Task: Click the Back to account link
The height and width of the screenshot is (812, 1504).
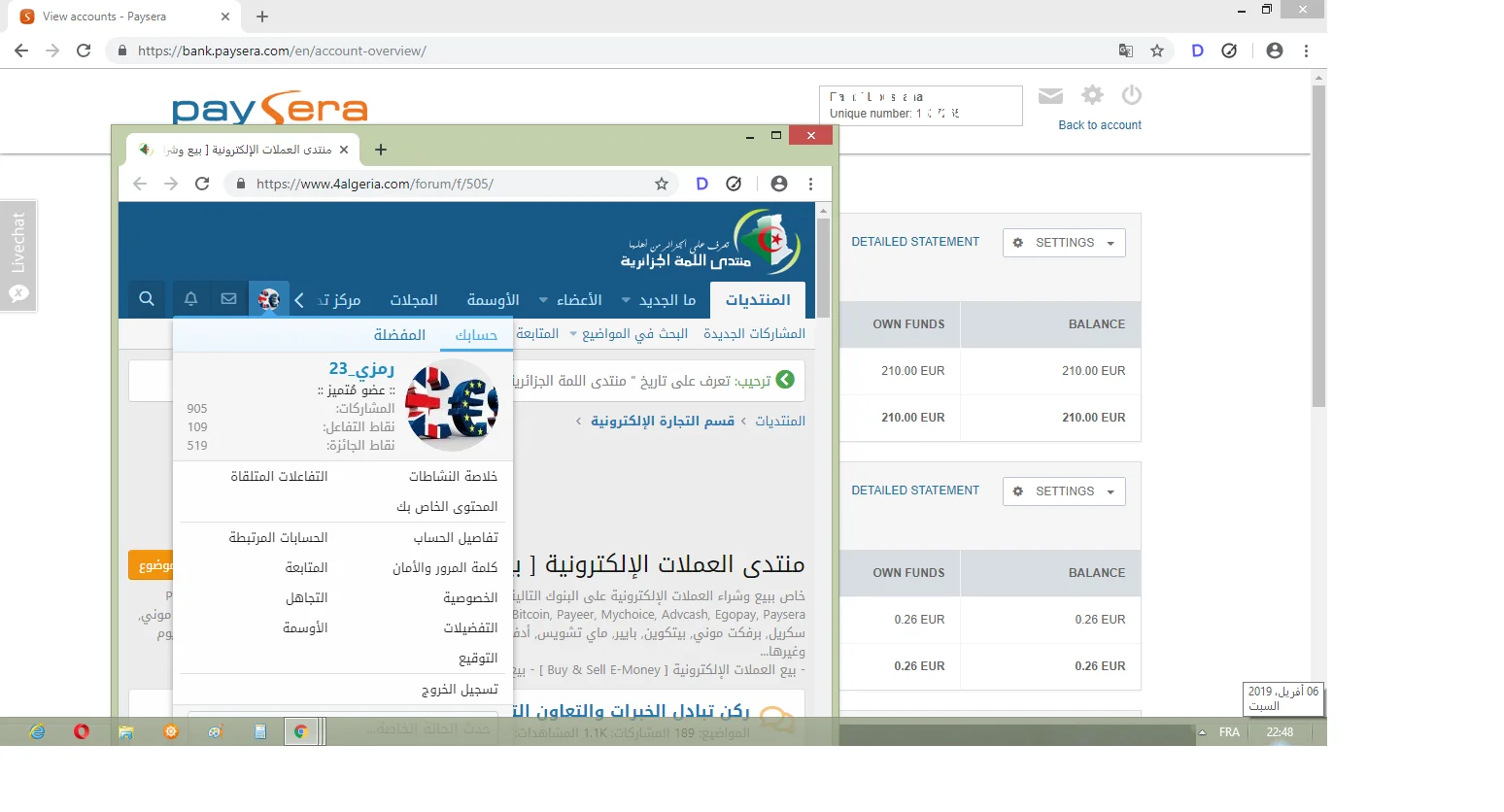Action: pos(1099,125)
